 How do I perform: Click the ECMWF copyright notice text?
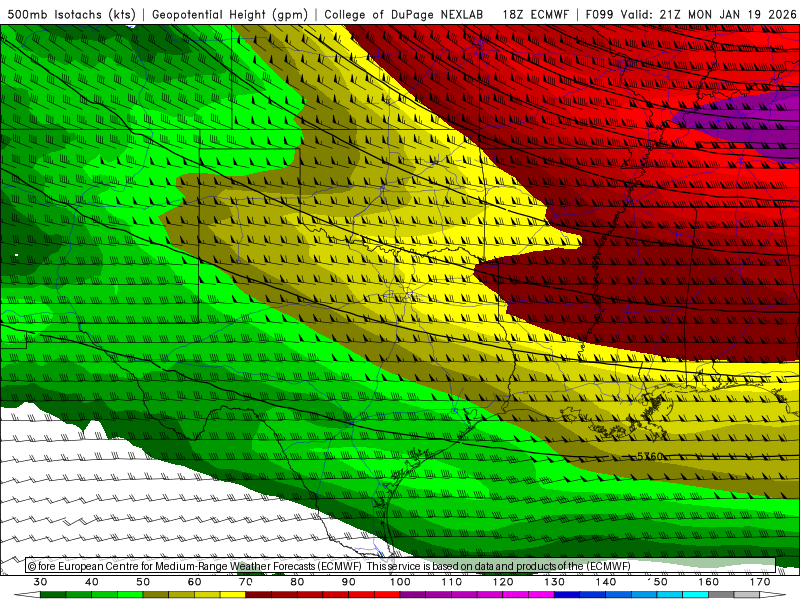(329, 566)
